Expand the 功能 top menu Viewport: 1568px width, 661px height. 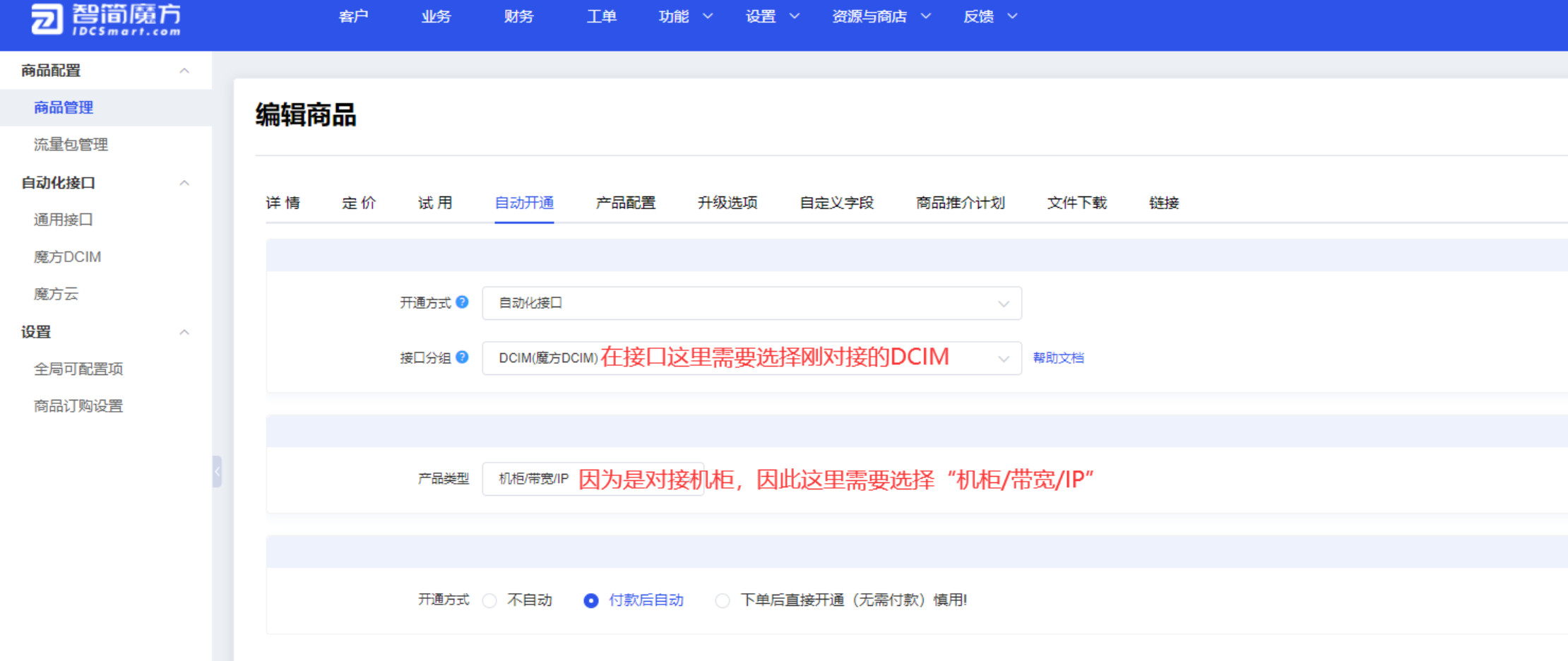pyautogui.click(x=685, y=16)
